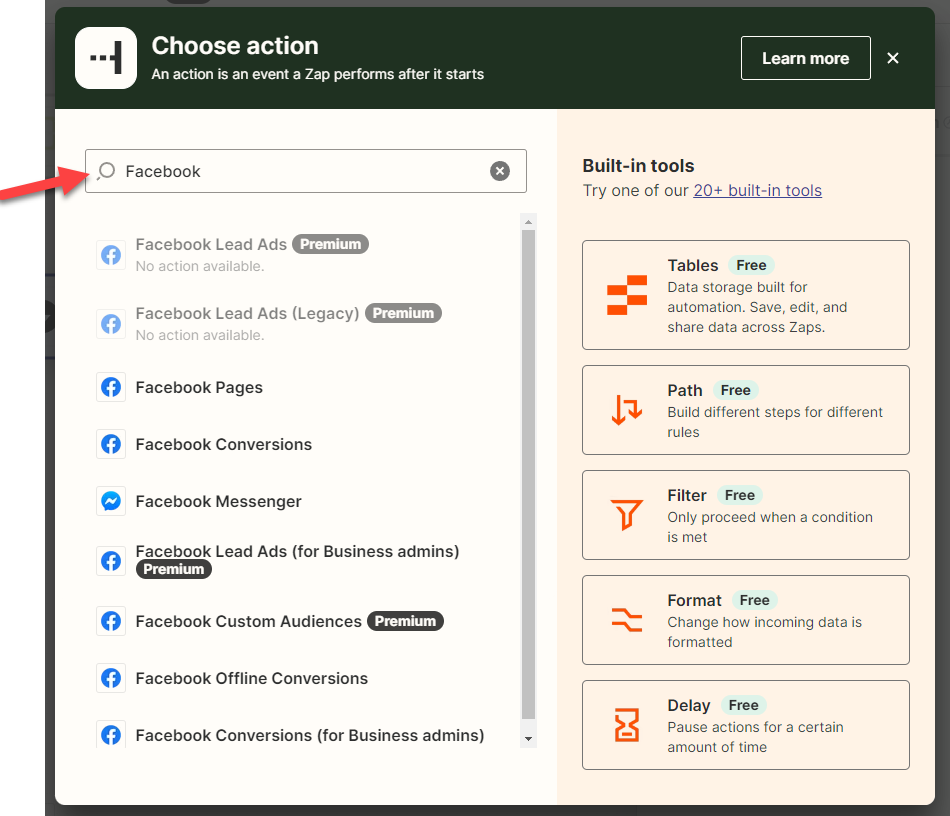Screen dimensions: 950x816
Task: Click Facebook Lead Ads (for Business admins) icon
Action: click(111, 560)
